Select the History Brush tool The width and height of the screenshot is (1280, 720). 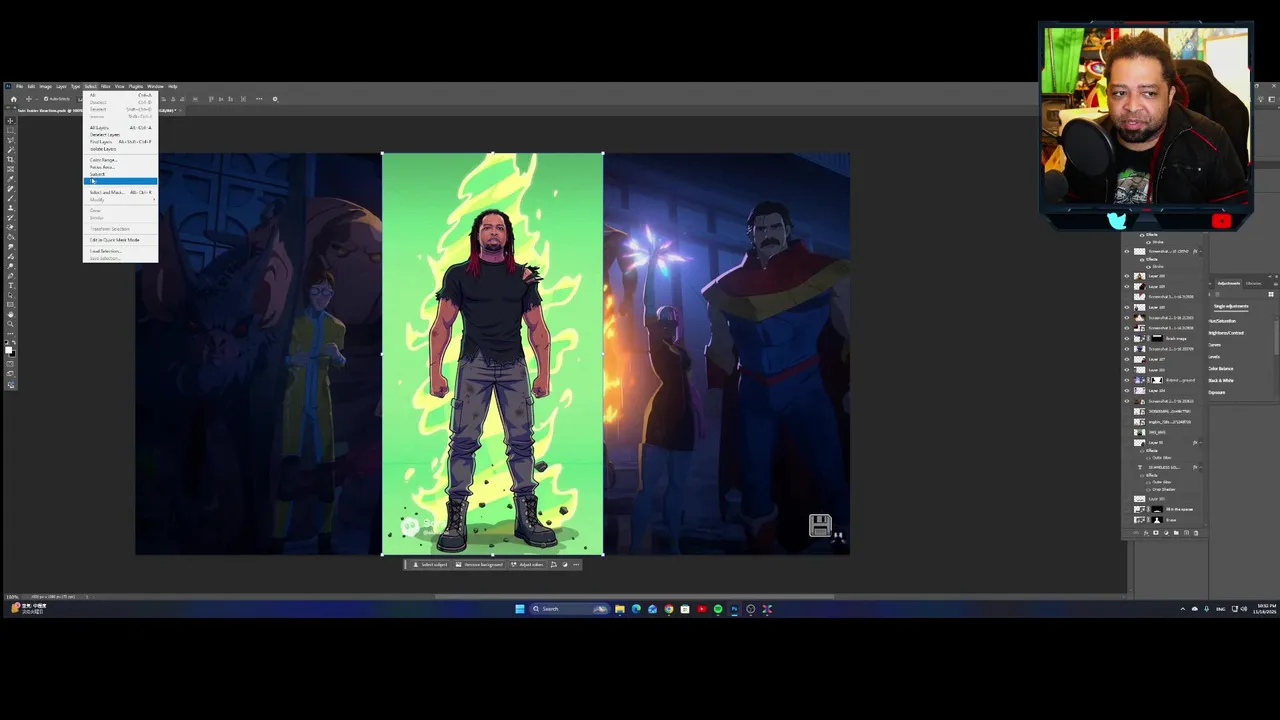click(x=10, y=217)
